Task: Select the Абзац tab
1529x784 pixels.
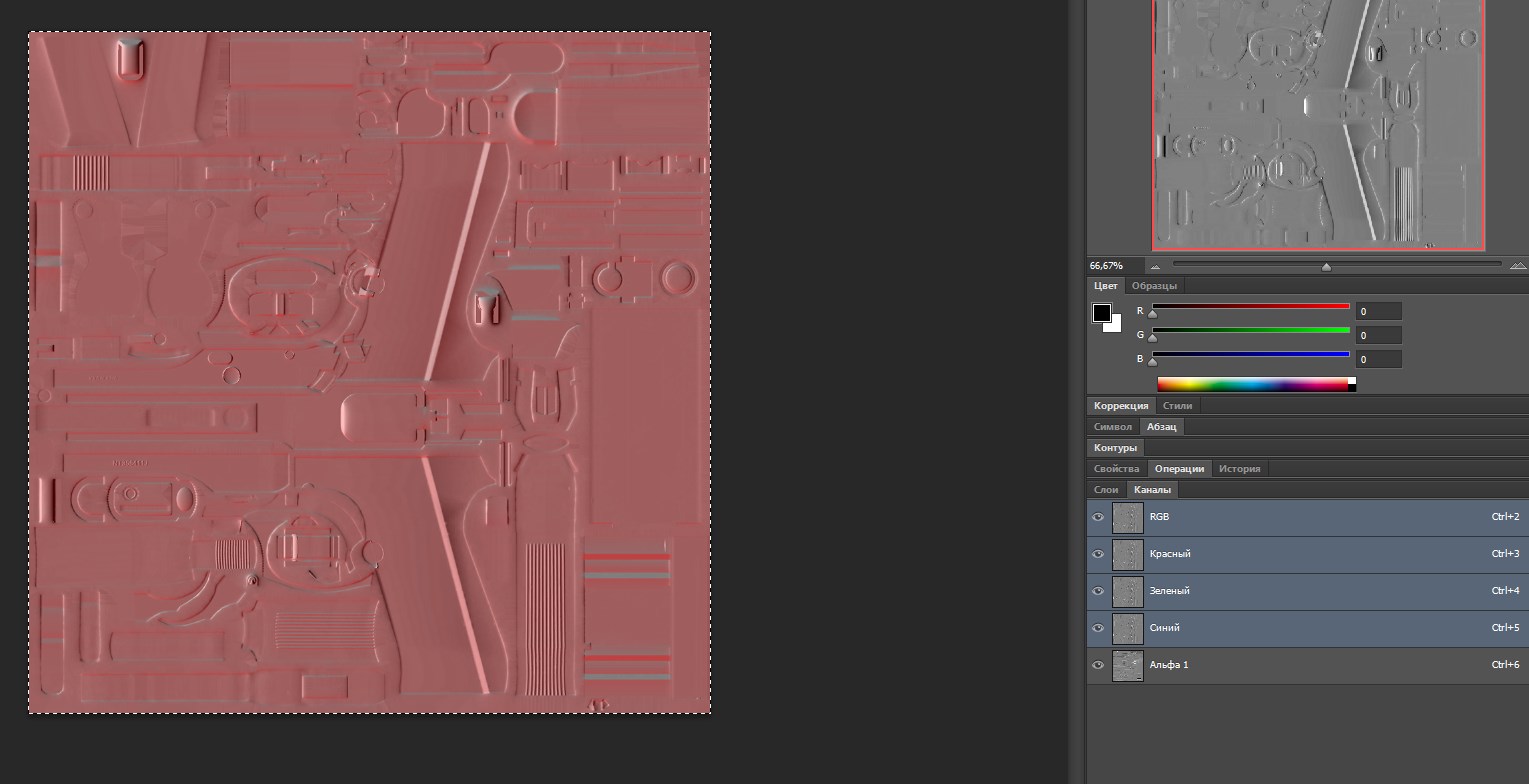Action: (1162, 427)
